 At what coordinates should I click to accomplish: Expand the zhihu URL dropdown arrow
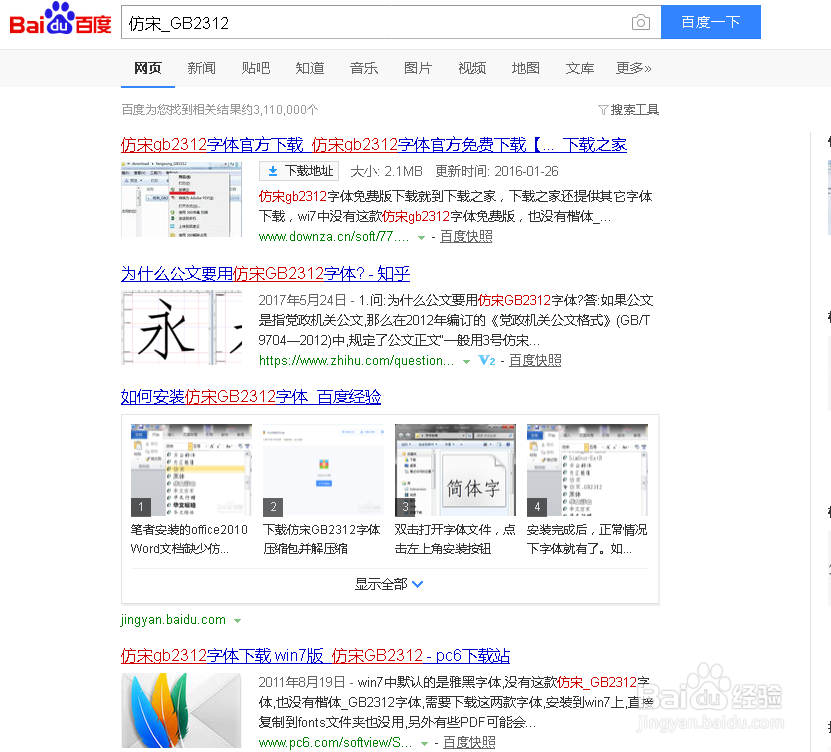(x=466, y=362)
